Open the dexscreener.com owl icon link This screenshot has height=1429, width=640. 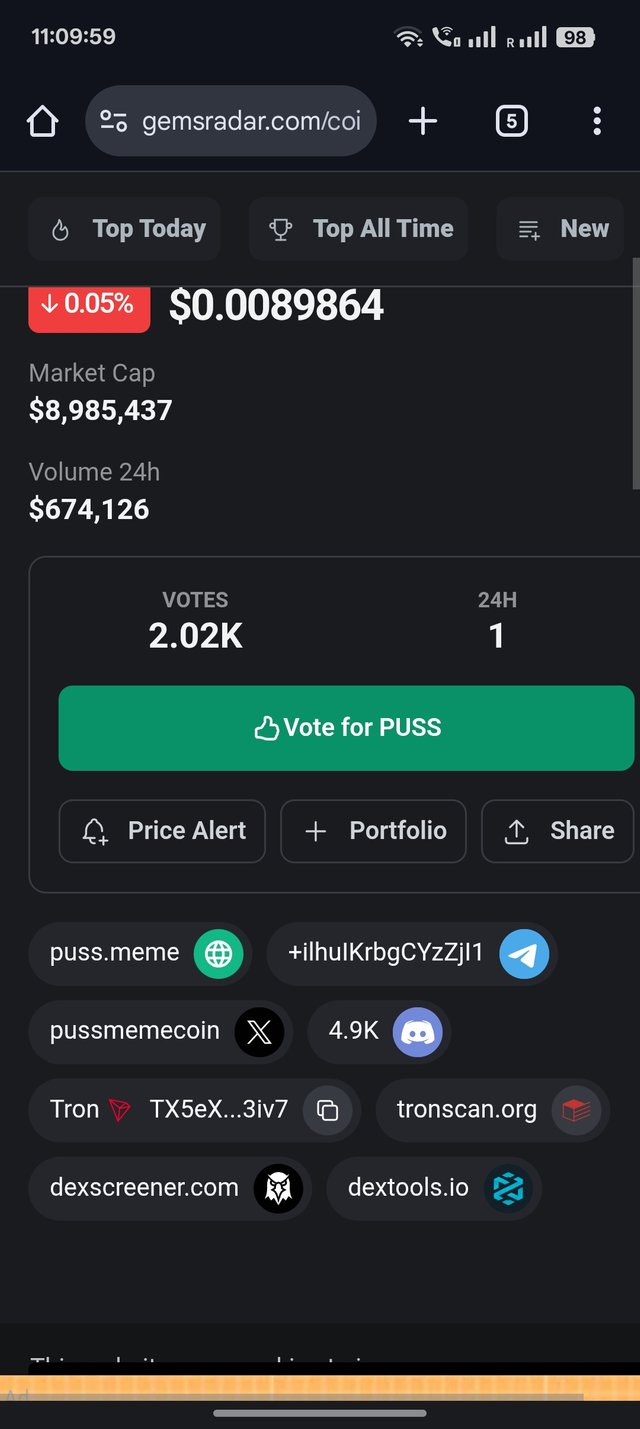pyautogui.click(x=278, y=1188)
